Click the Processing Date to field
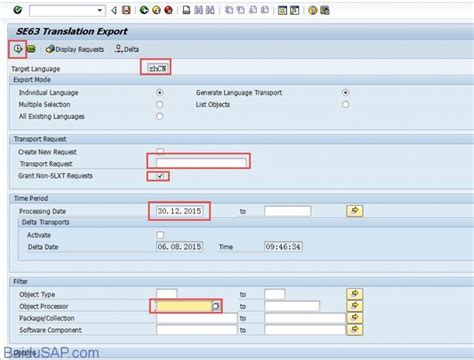Screen dimensions: 474x360 tap(288, 211)
